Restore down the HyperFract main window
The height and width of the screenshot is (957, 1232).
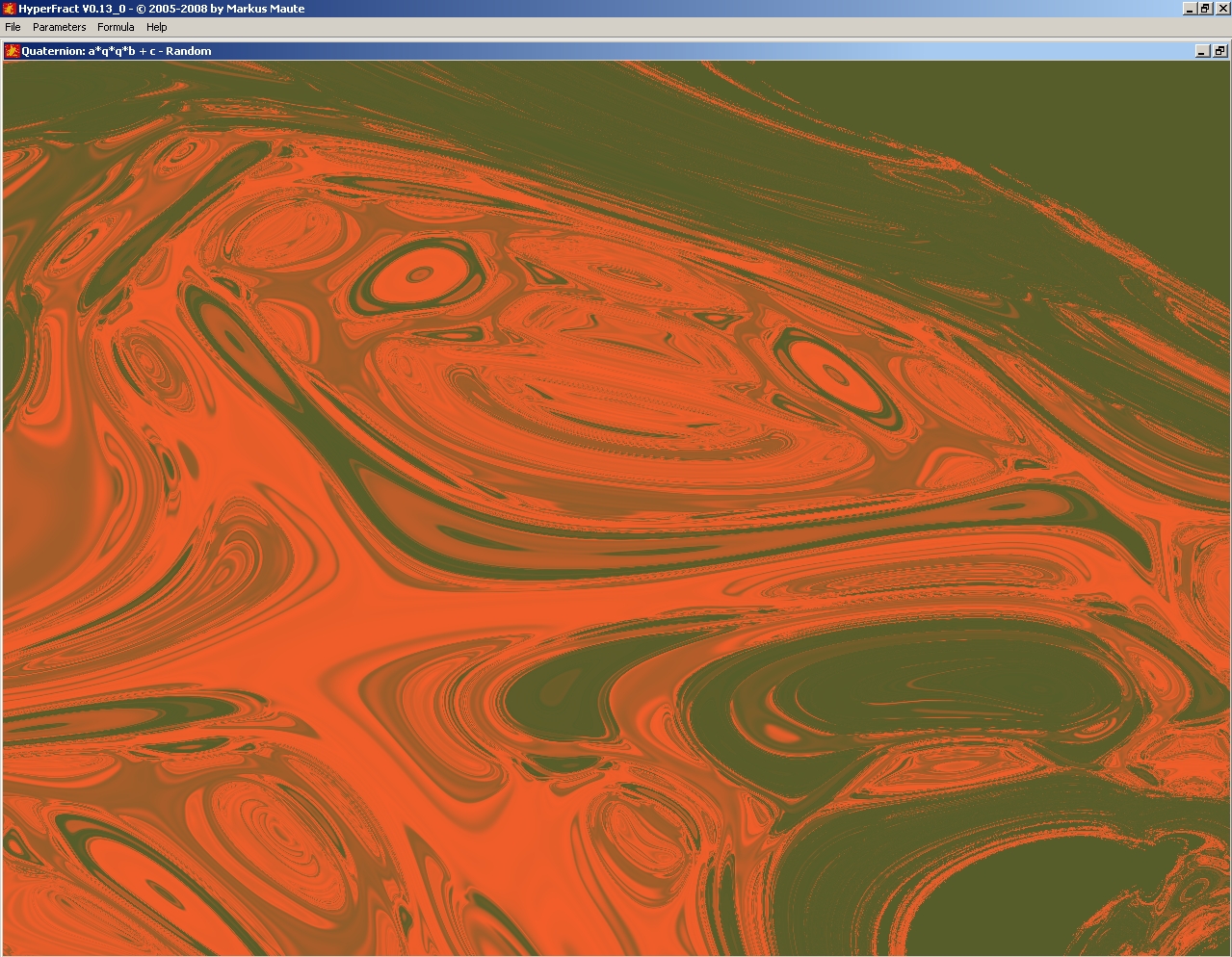coord(1205,9)
